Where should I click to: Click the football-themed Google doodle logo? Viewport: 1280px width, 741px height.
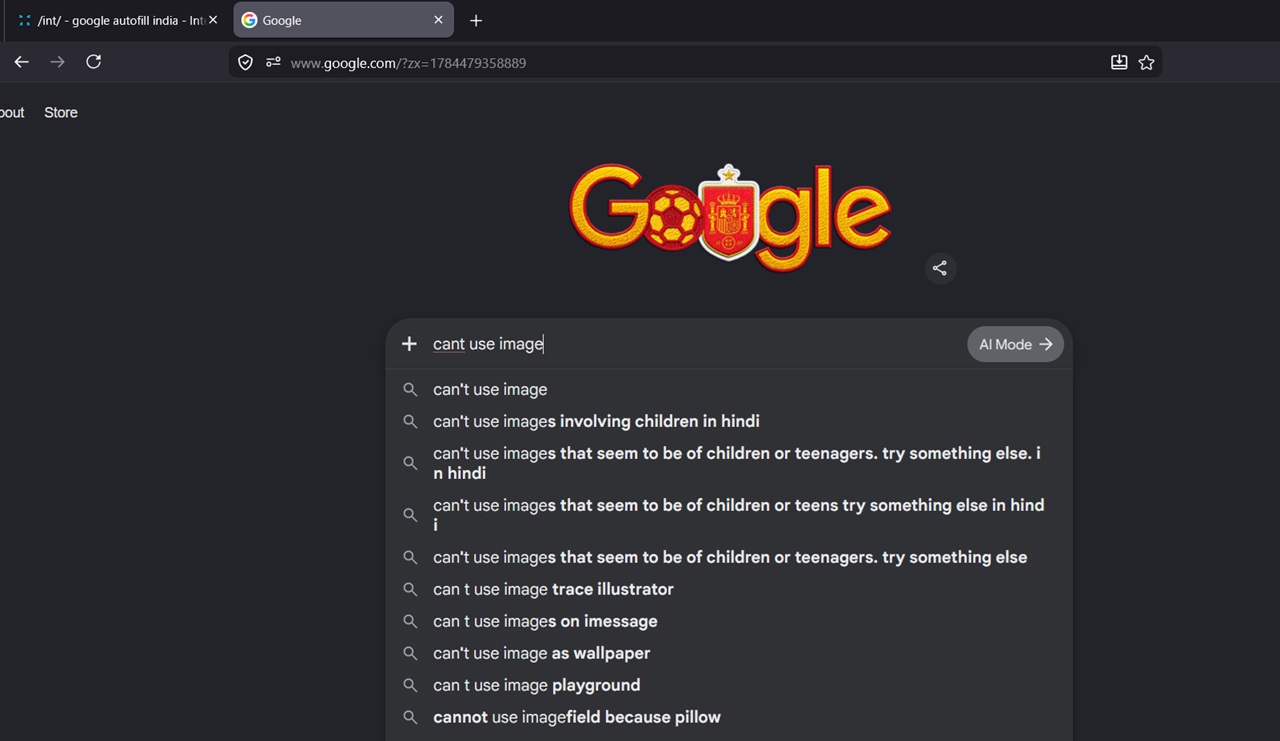click(730, 216)
